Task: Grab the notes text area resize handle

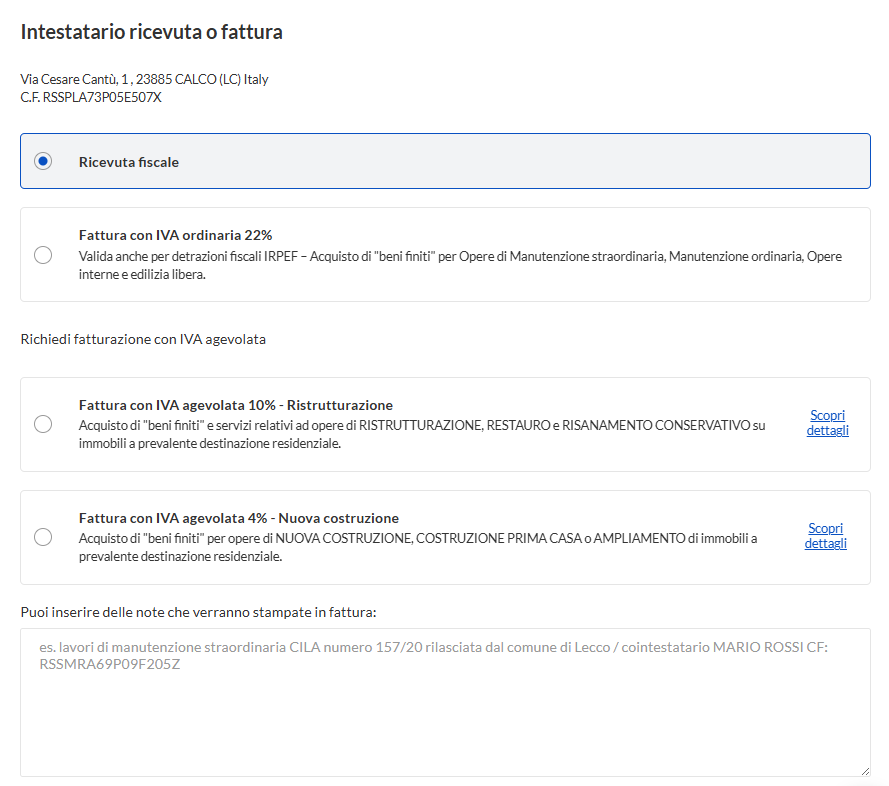Action: (864, 770)
